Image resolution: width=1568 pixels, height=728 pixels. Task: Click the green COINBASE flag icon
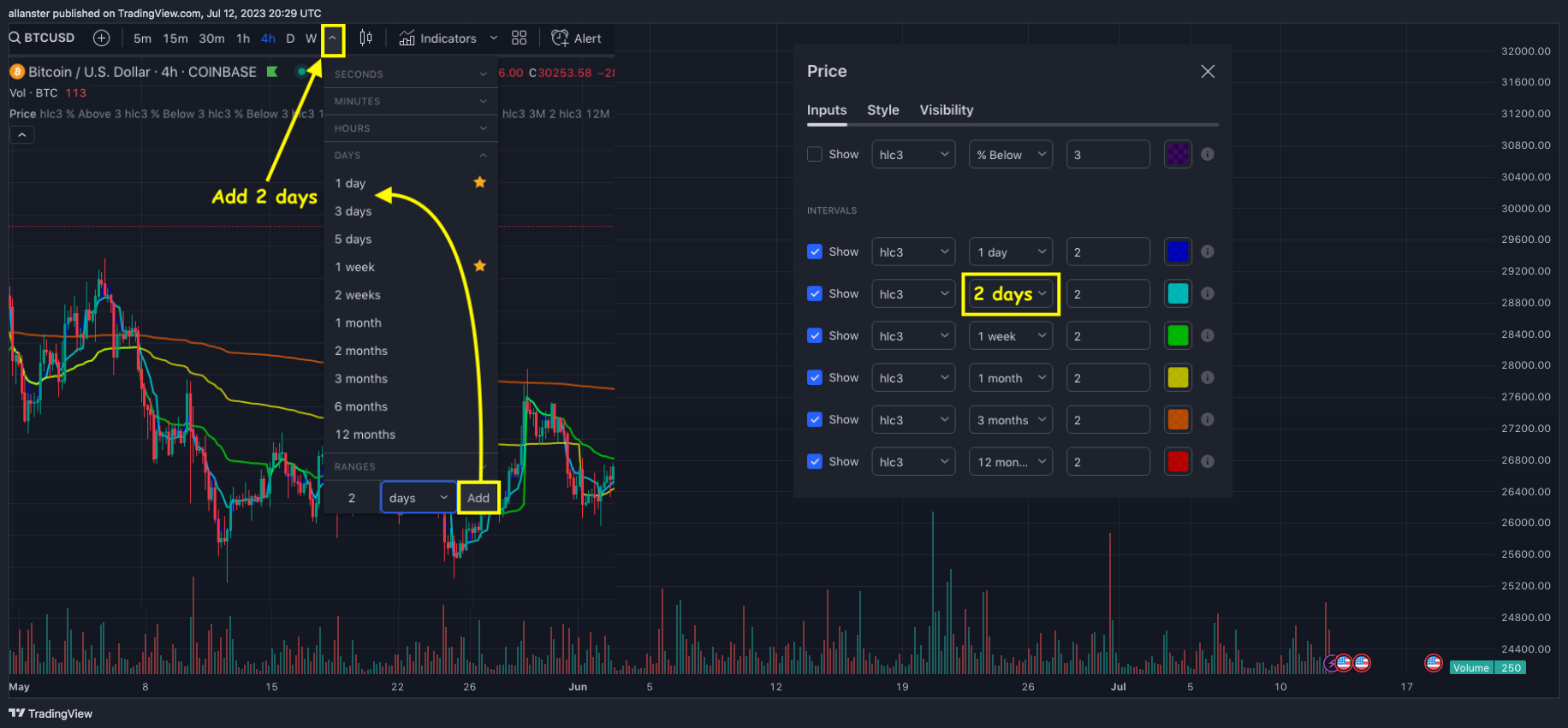pyautogui.click(x=272, y=72)
